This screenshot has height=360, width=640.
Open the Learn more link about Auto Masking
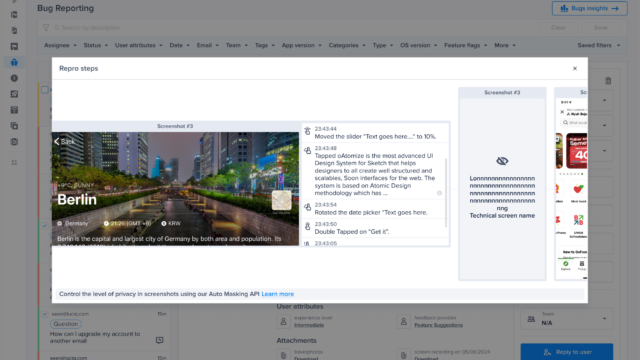click(278, 294)
